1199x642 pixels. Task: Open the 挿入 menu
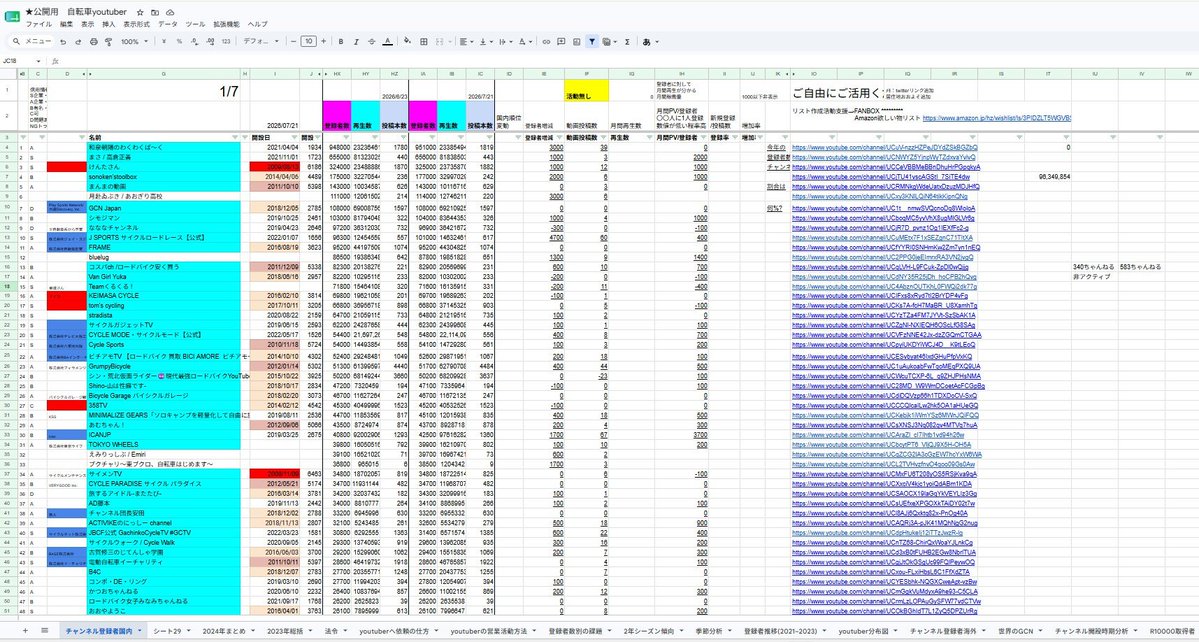(x=109, y=24)
